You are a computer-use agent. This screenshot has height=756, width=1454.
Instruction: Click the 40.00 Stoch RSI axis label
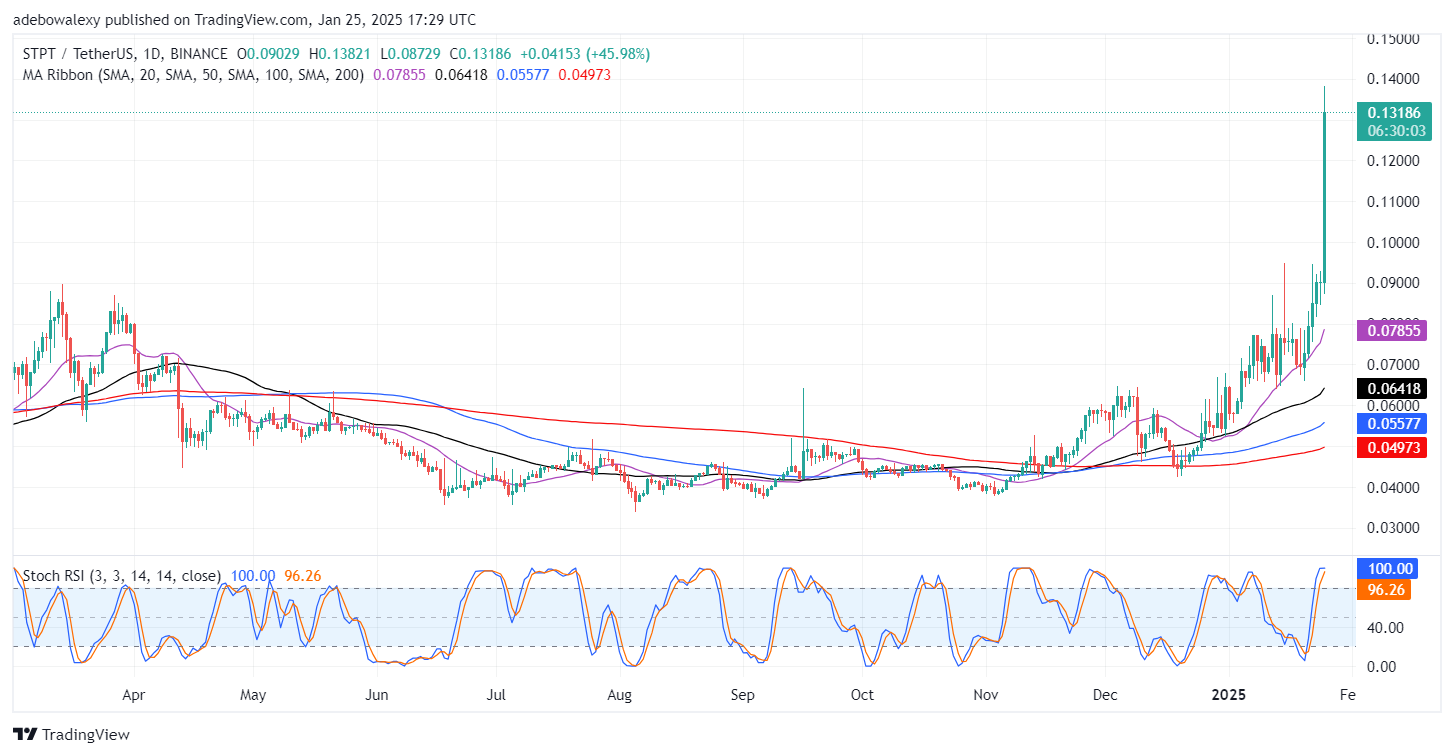click(1384, 628)
